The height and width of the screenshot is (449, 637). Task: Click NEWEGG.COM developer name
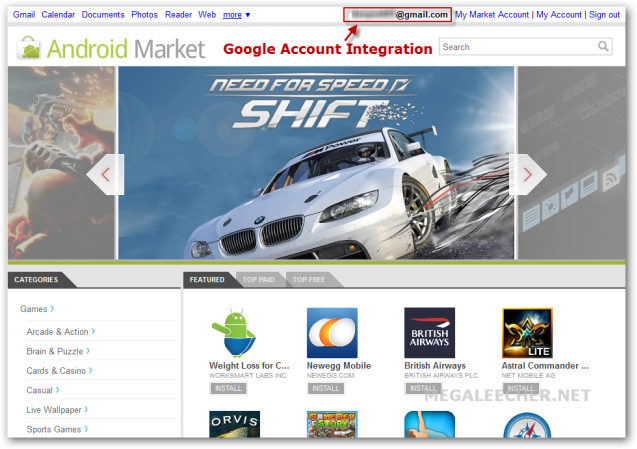pos(330,375)
